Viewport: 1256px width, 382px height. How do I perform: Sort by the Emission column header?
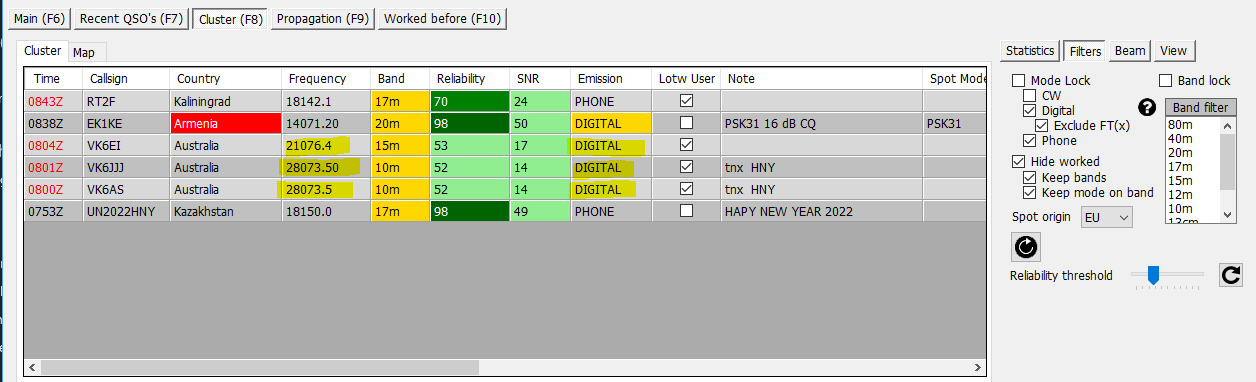tap(611, 78)
